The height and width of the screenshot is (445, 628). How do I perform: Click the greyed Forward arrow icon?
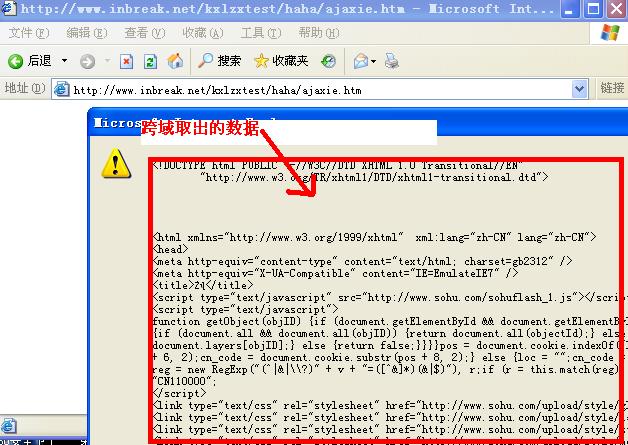[87, 62]
